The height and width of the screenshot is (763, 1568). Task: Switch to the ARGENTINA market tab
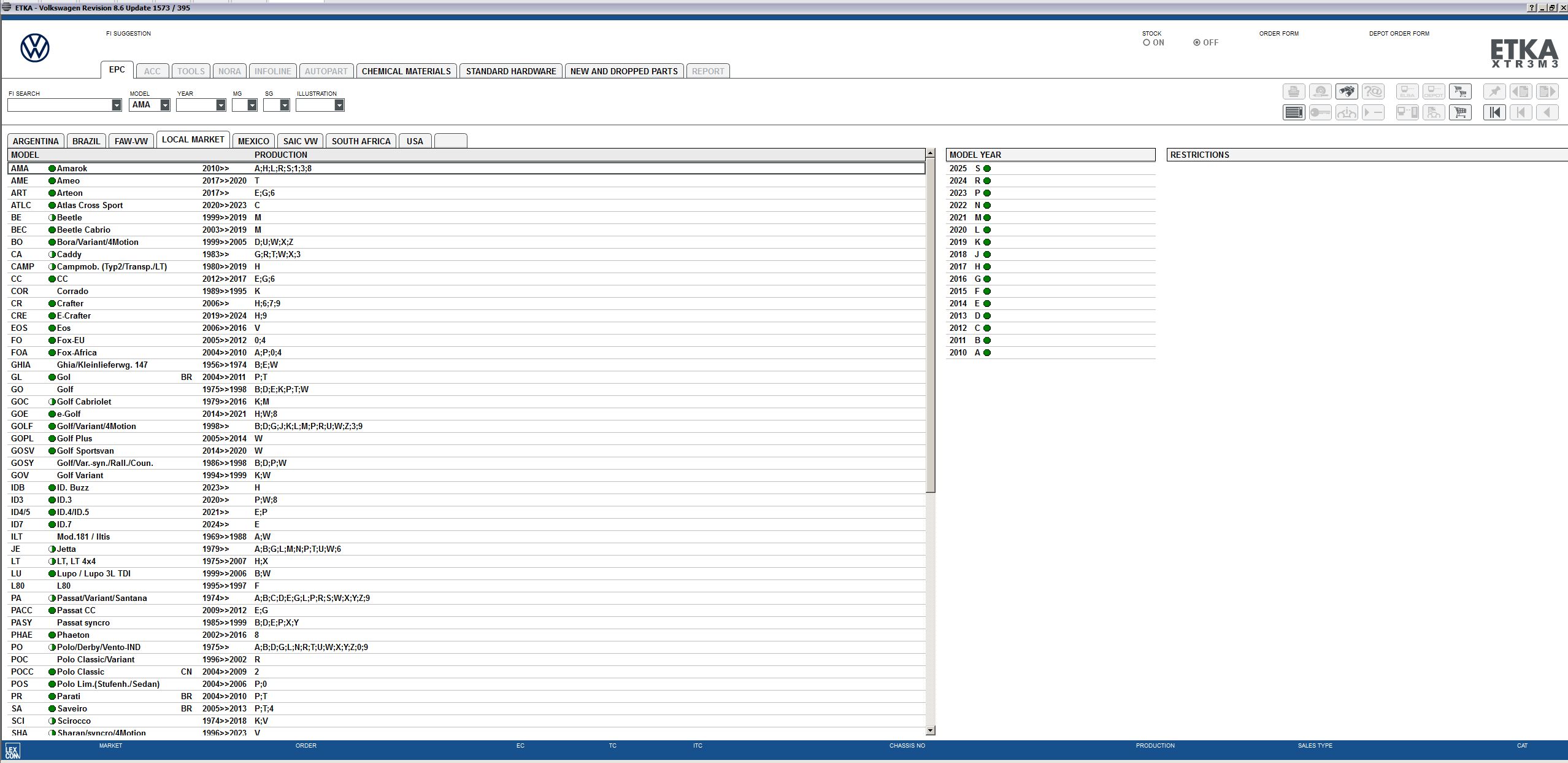click(36, 141)
